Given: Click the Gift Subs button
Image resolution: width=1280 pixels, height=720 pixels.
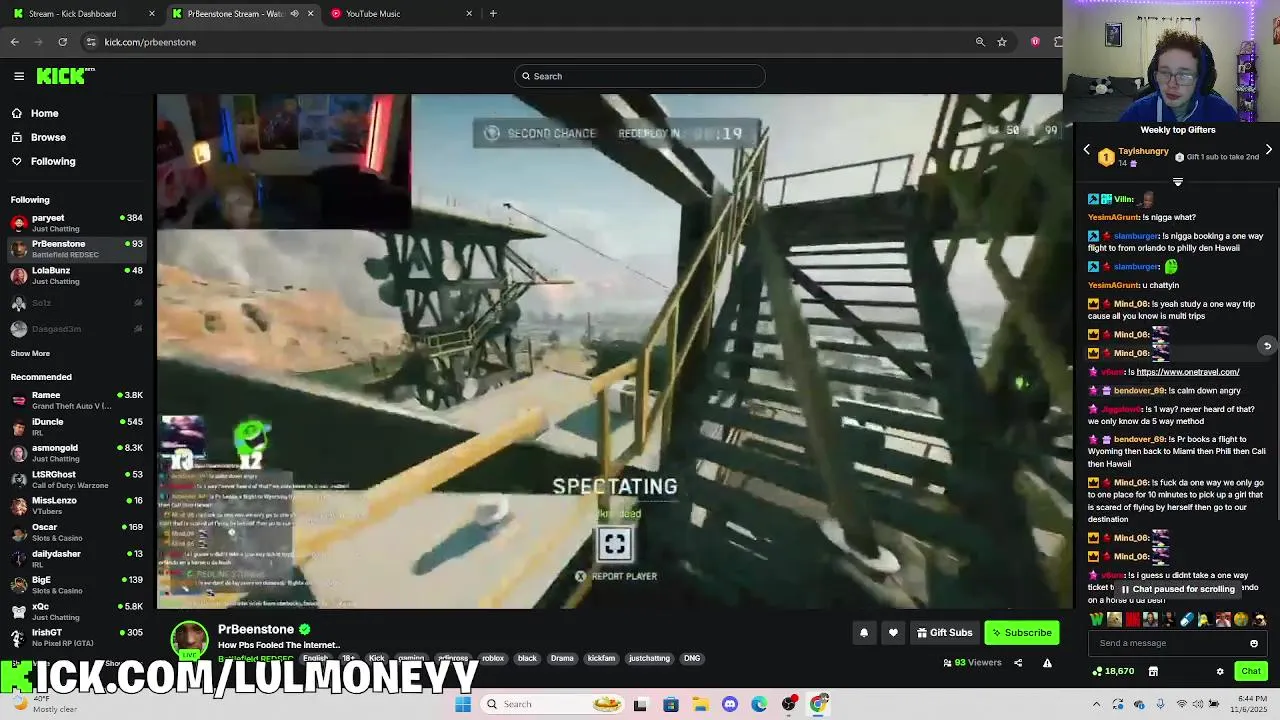Looking at the screenshot, I should [945, 633].
